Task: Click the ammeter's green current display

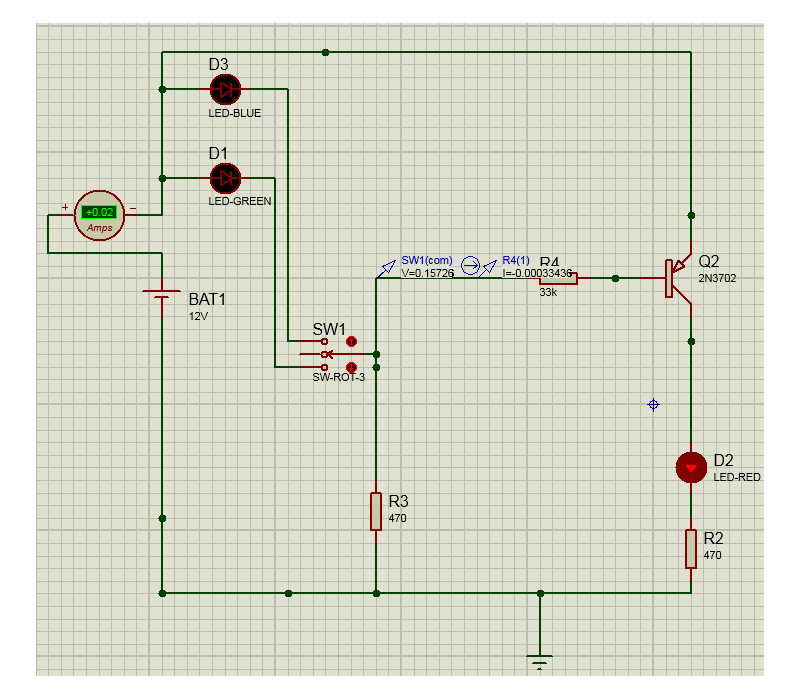Action: pyautogui.click(x=100, y=212)
